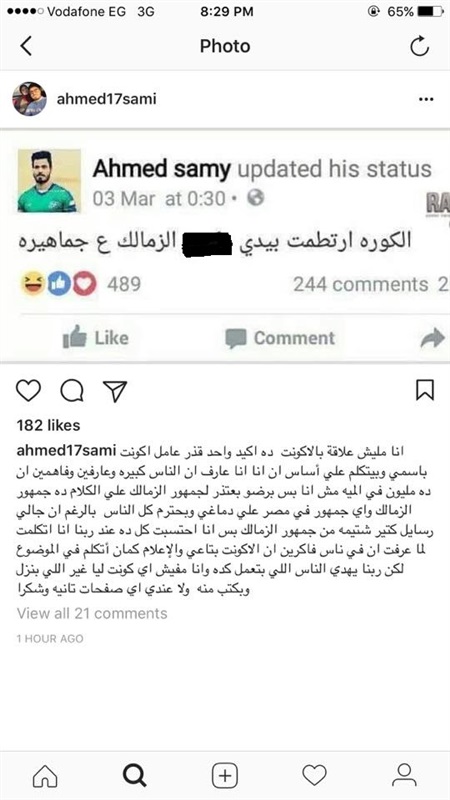Tap the refresh icon in the header

[419, 46]
